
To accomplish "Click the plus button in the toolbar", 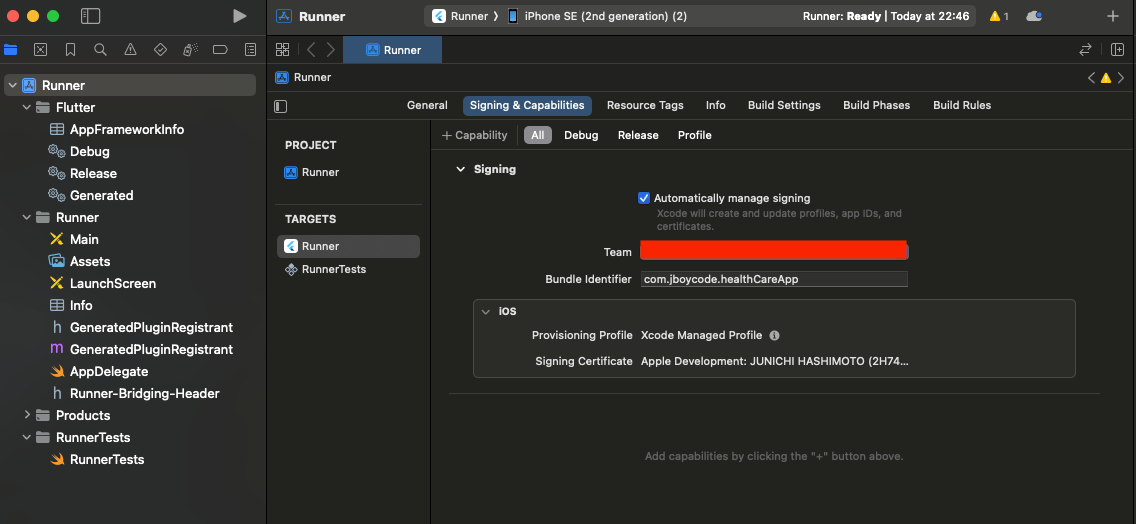I will [x=1114, y=16].
